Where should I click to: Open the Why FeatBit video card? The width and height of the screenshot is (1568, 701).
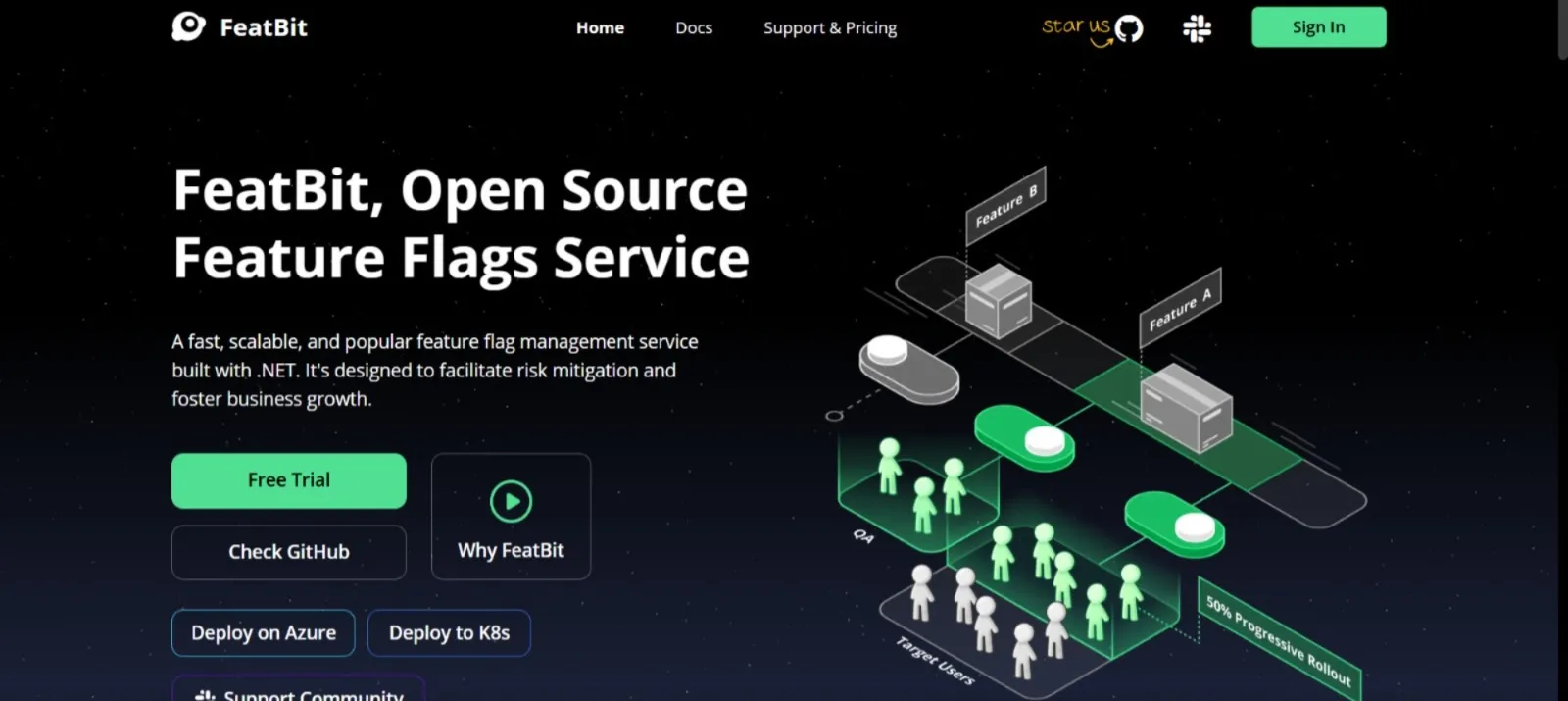coord(511,517)
